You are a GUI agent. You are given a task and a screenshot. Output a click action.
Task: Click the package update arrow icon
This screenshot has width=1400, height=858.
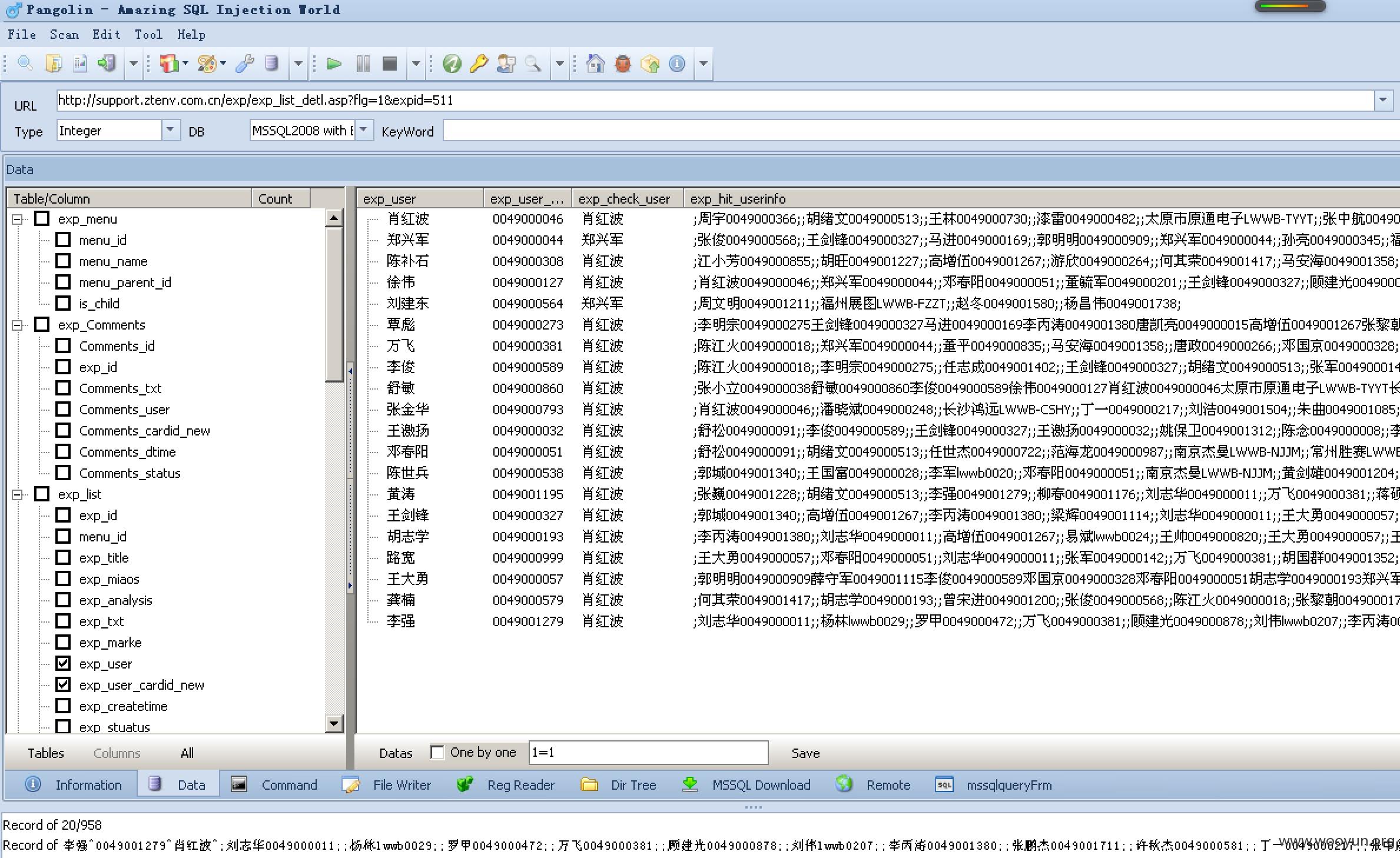pos(650,63)
